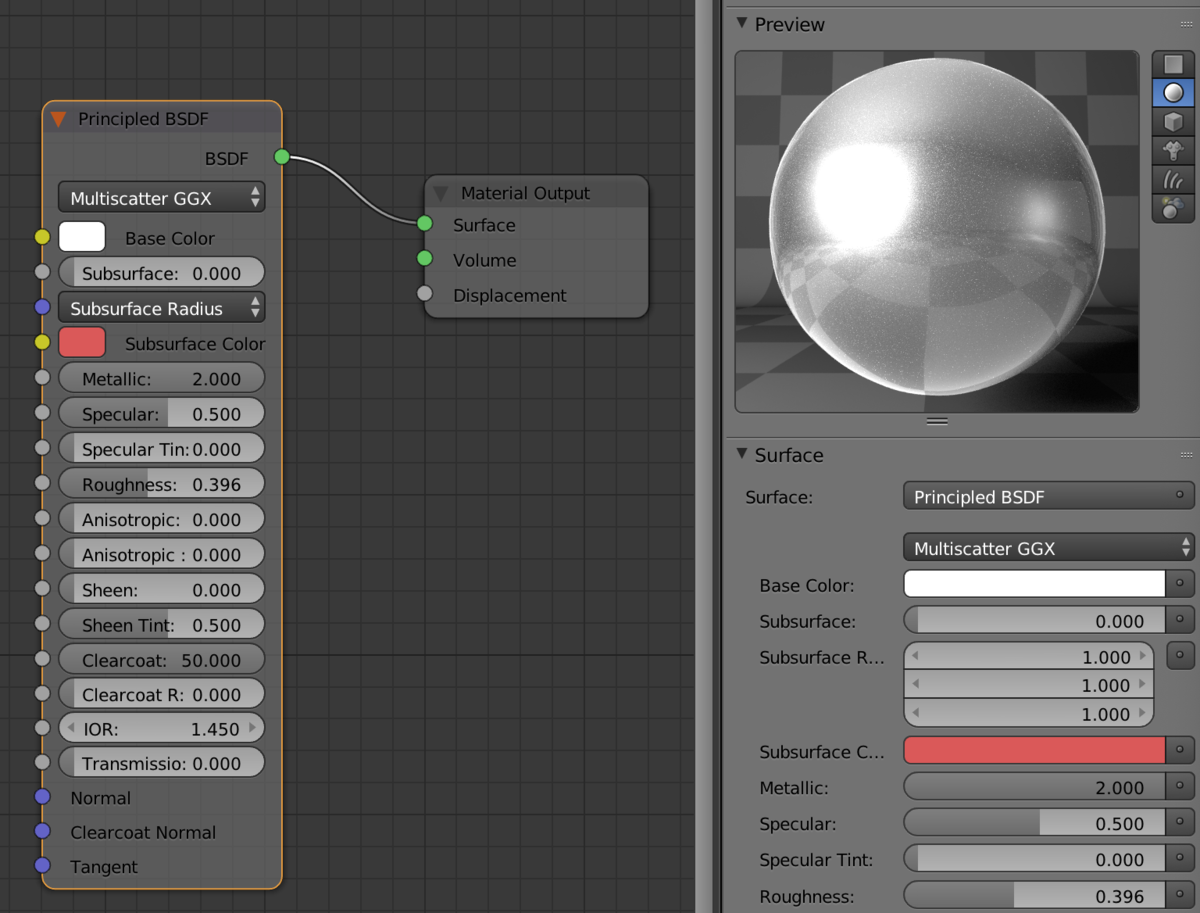Decrease IOR with the left arrow

(71, 728)
